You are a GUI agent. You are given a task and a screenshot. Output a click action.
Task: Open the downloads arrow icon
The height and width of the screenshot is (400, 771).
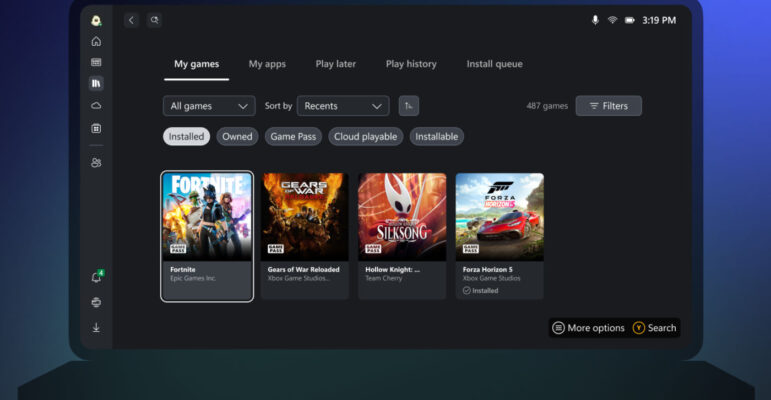click(96, 328)
